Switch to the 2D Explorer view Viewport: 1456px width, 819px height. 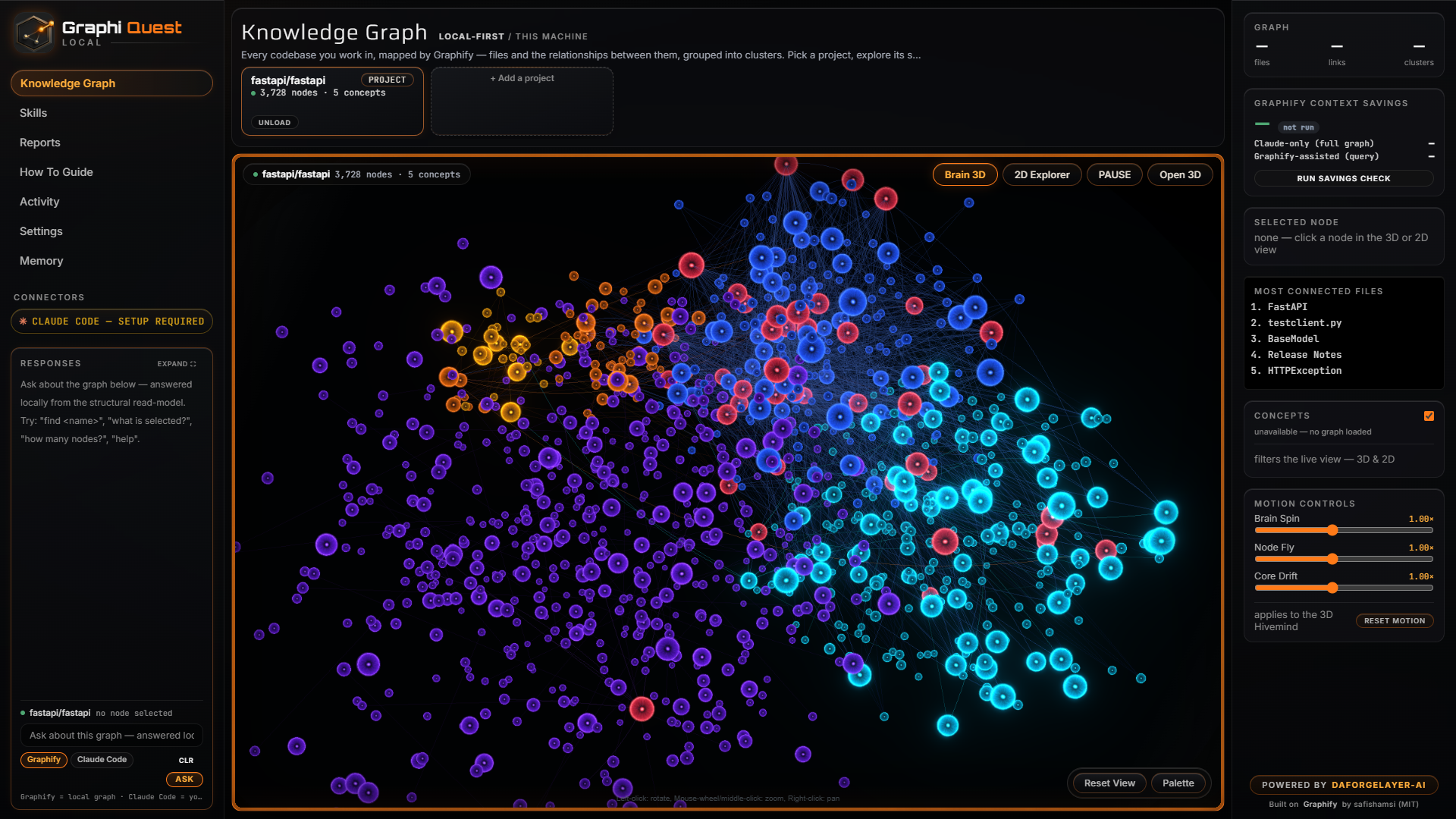pyautogui.click(x=1042, y=175)
